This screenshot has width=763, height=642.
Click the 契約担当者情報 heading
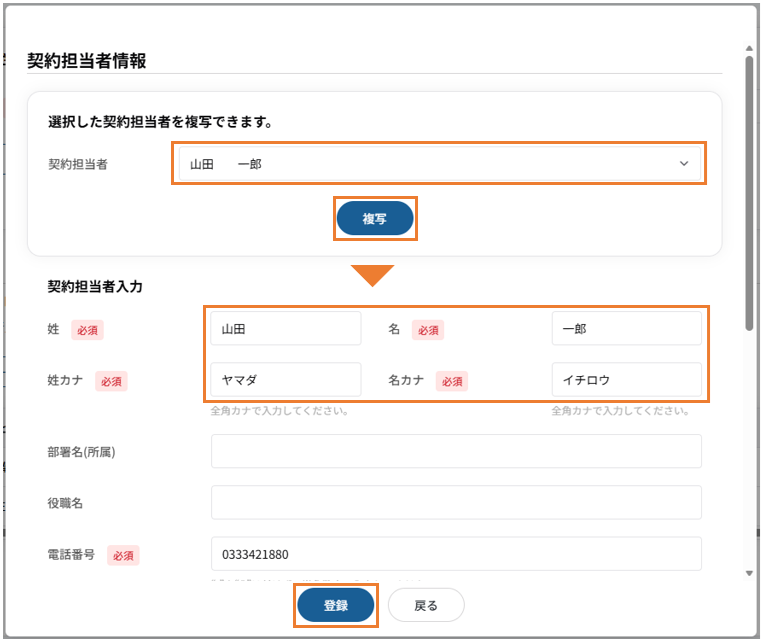coord(87,61)
